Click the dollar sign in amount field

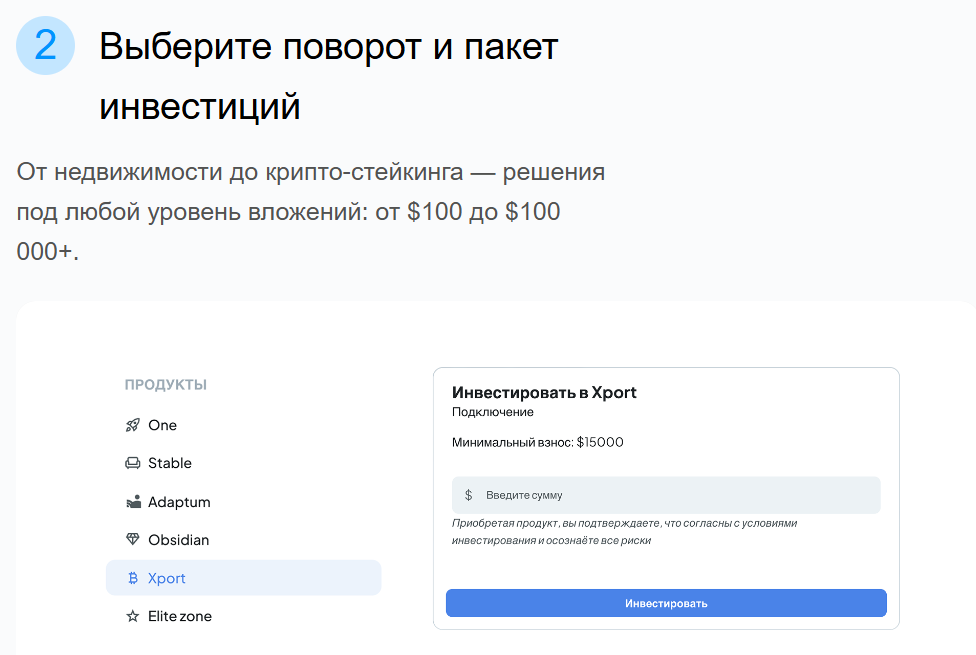click(x=468, y=495)
